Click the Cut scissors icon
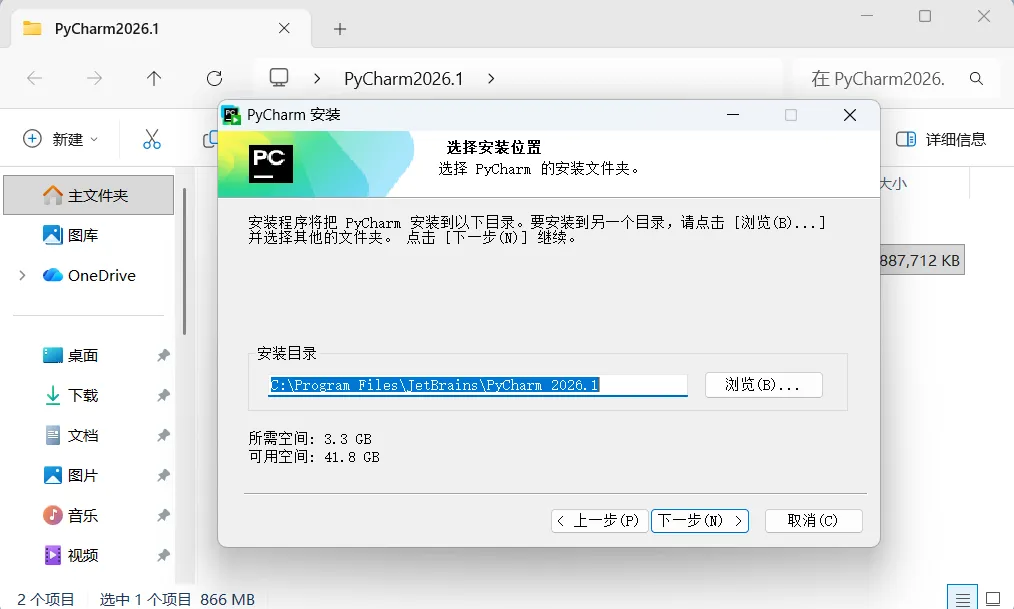 click(x=152, y=139)
